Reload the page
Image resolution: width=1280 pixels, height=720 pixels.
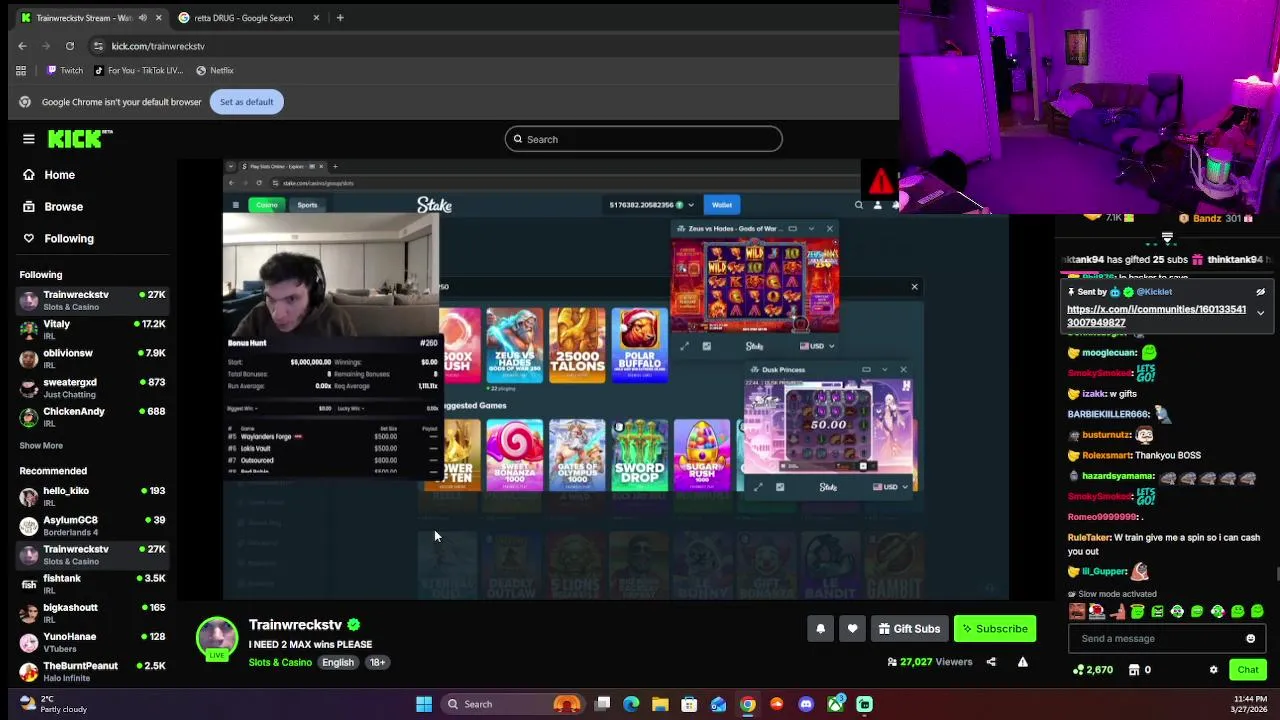[x=70, y=46]
